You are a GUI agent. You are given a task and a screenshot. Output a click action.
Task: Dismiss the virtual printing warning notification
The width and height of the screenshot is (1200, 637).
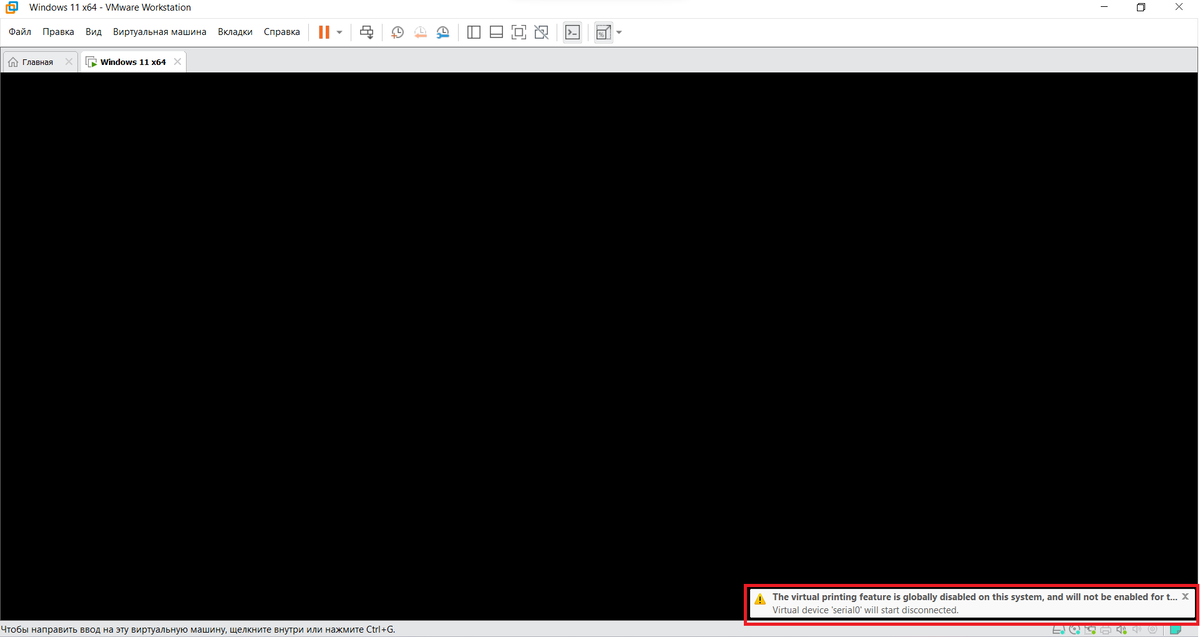click(x=1185, y=596)
